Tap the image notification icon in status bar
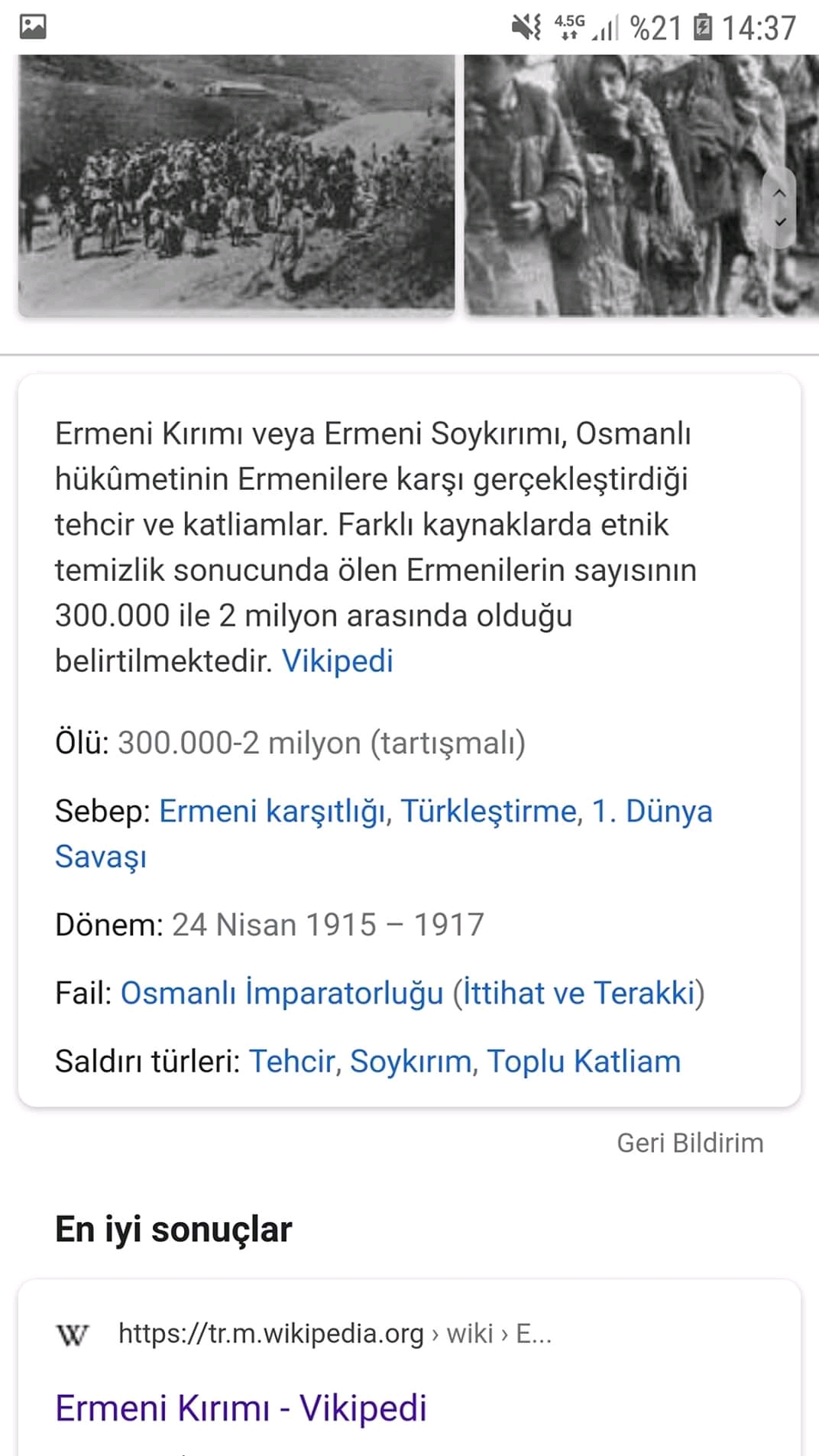819x1456 pixels. 33,28
